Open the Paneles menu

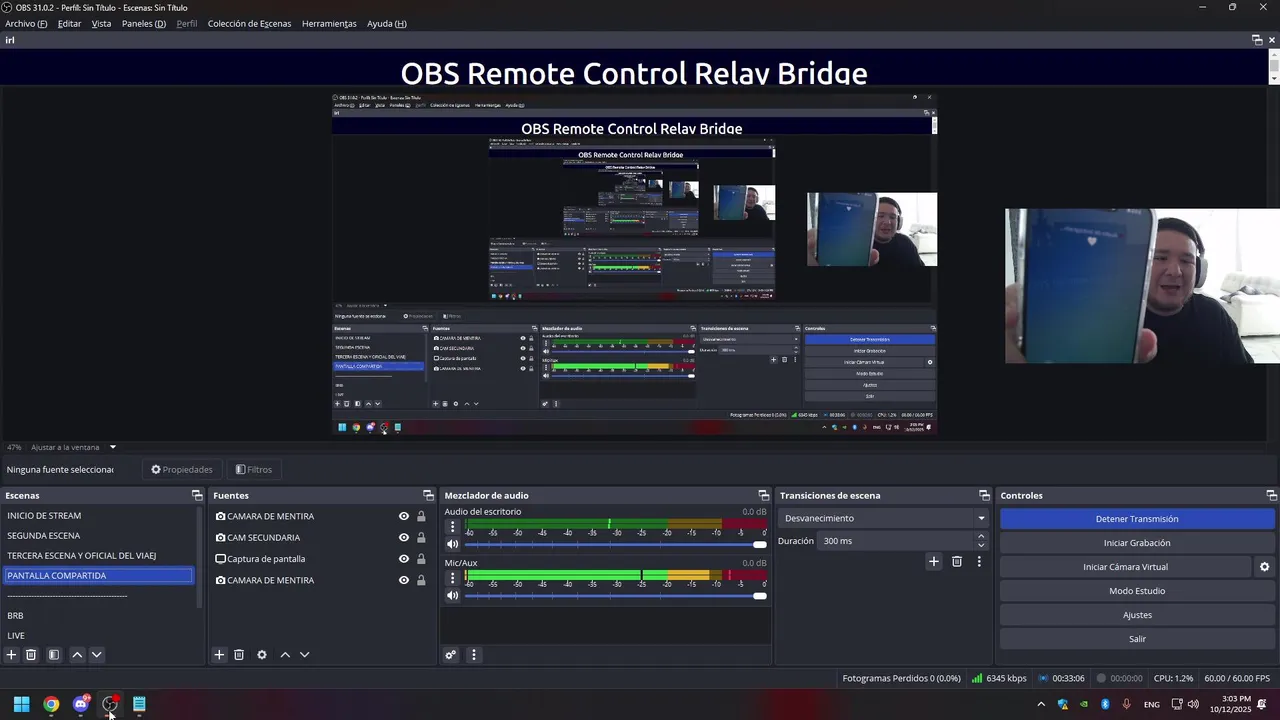point(144,23)
